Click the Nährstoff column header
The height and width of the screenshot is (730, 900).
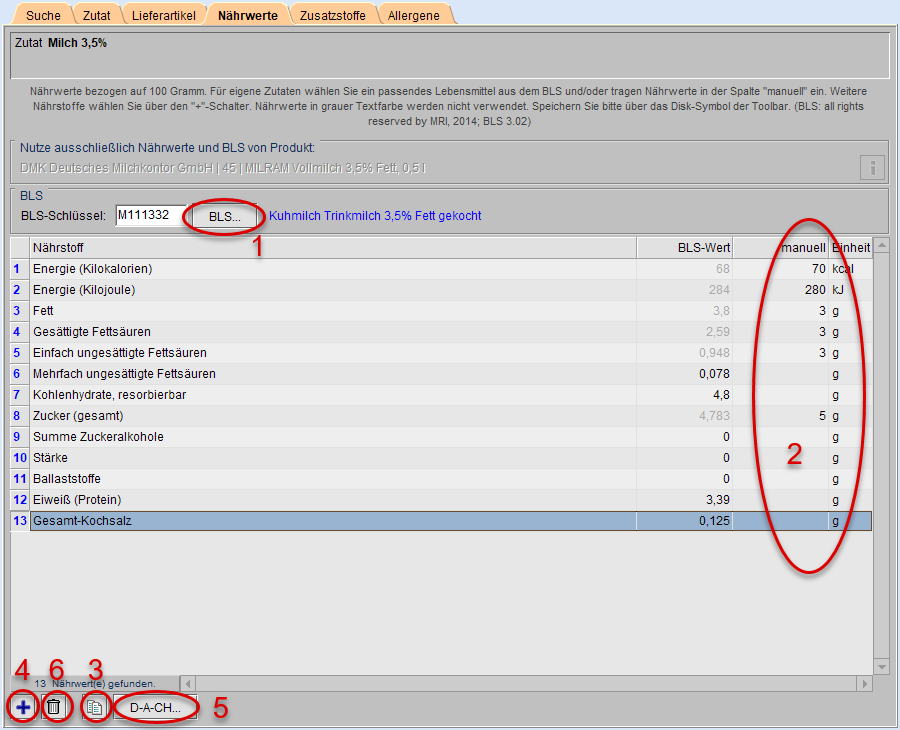point(333,247)
